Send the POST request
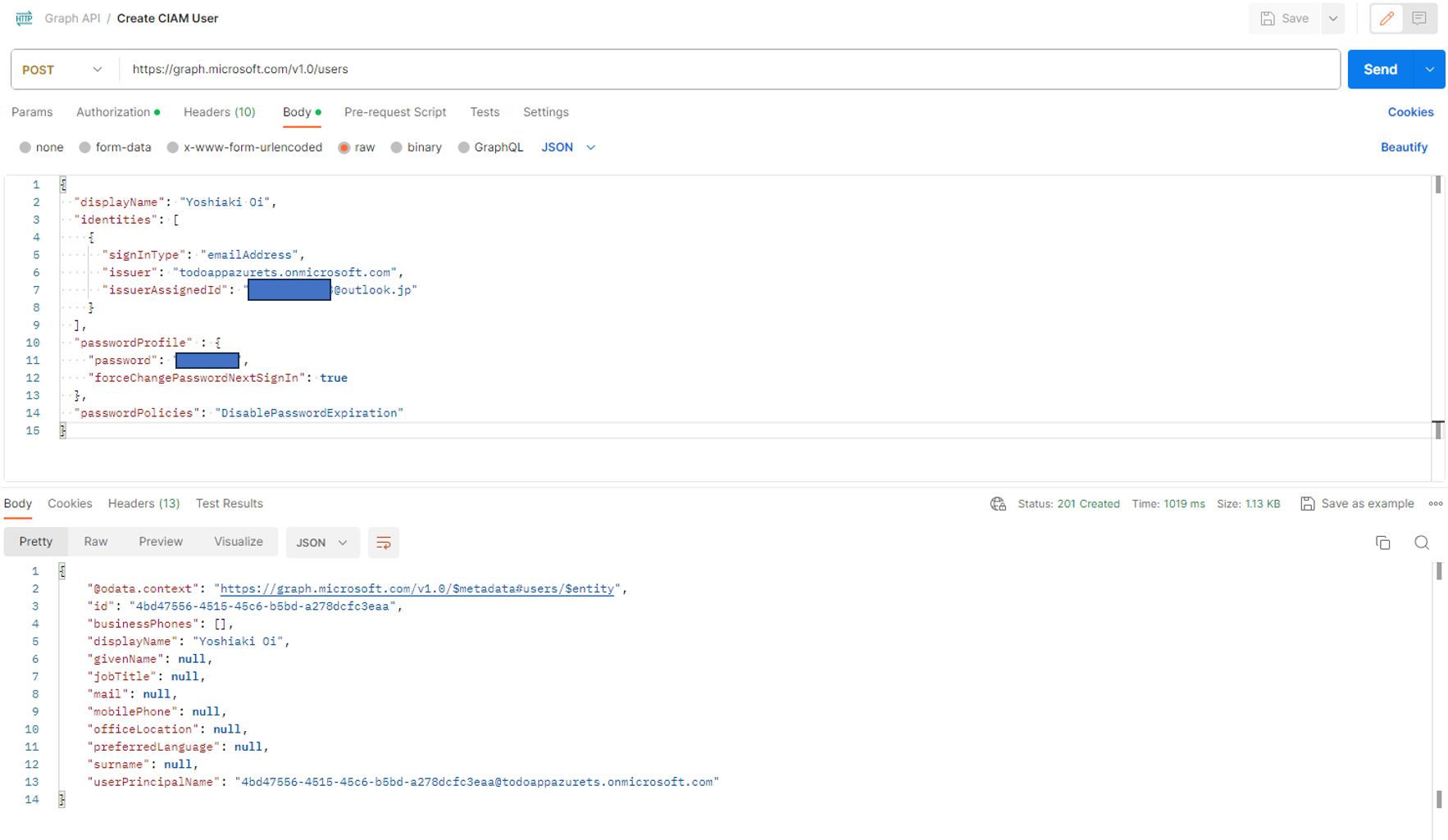 tap(1381, 70)
